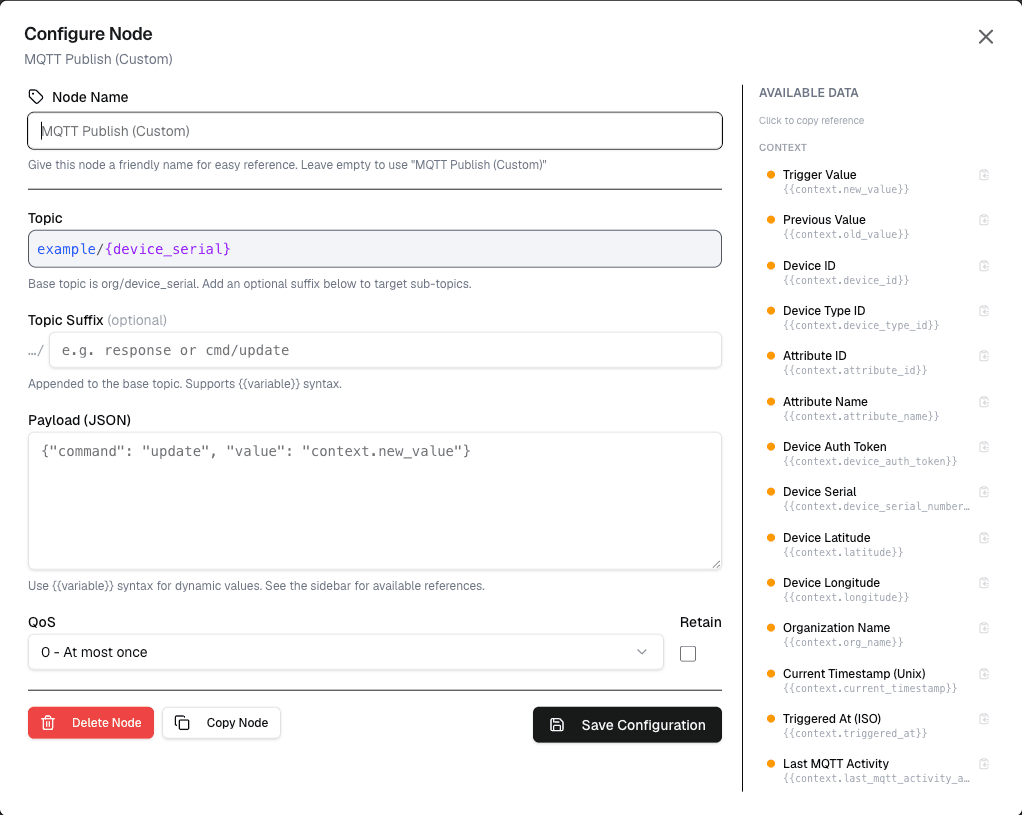Image resolution: width=1022 pixels, height=815 pixels.
Task: Copy the Trigger Value reference icon
Action: pos(984,175)
